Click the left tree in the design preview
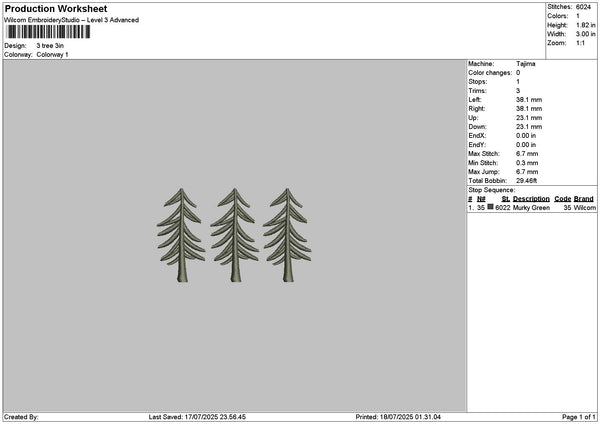Image resolution: width=600 pixels, height=424 pixels. (181, 235)
